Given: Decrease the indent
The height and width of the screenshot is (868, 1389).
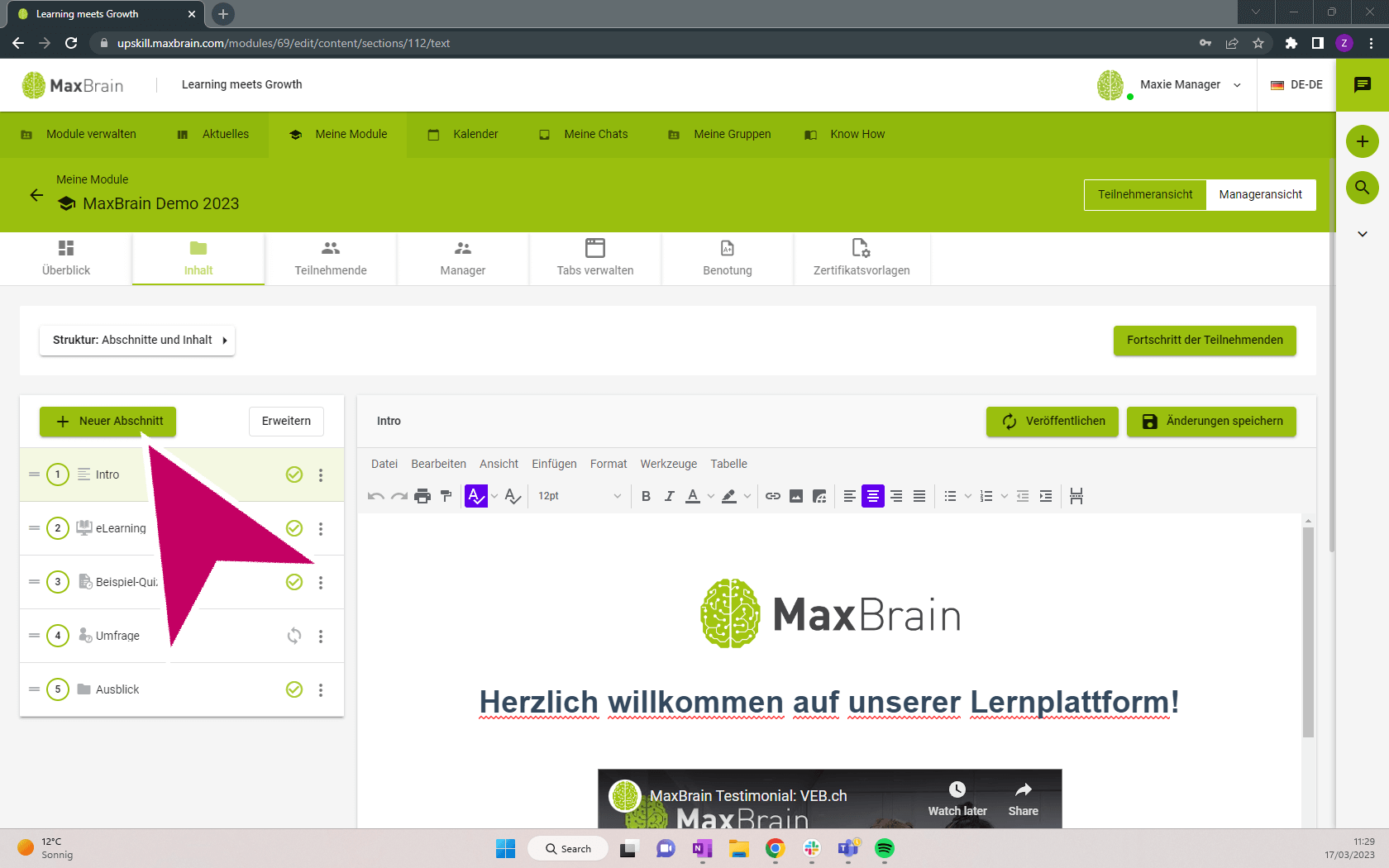Looking at the screenshot, I should point(1023,496).
